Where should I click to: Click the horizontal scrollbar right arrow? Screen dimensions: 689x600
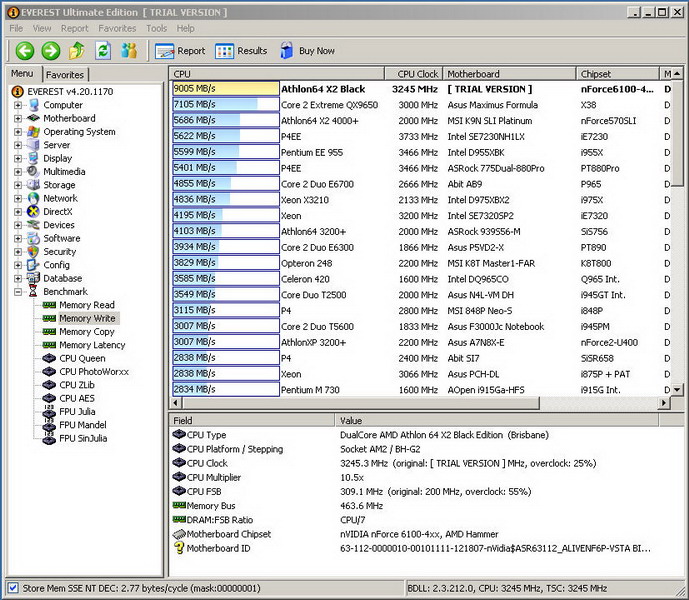664,403
